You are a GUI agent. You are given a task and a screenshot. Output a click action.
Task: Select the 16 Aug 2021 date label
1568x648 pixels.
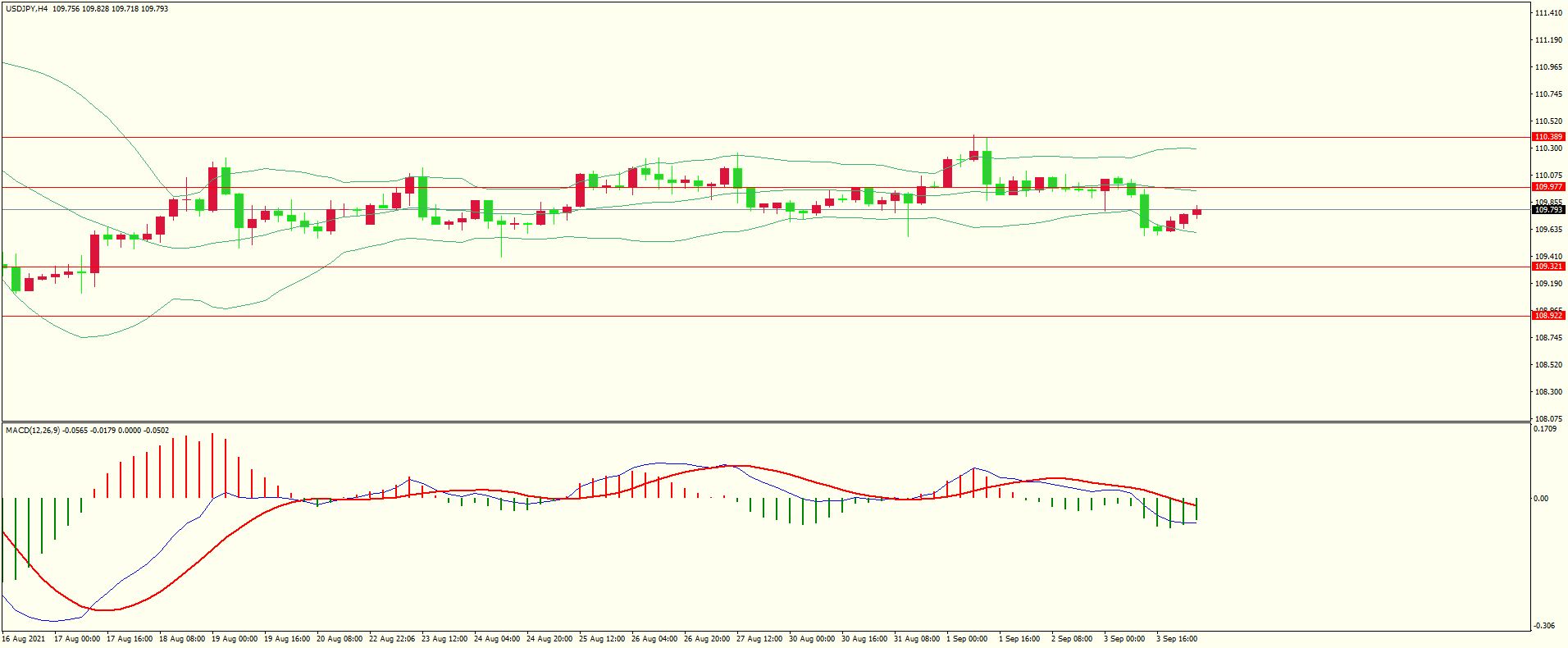pyautogui.click(x=24, y=639)
